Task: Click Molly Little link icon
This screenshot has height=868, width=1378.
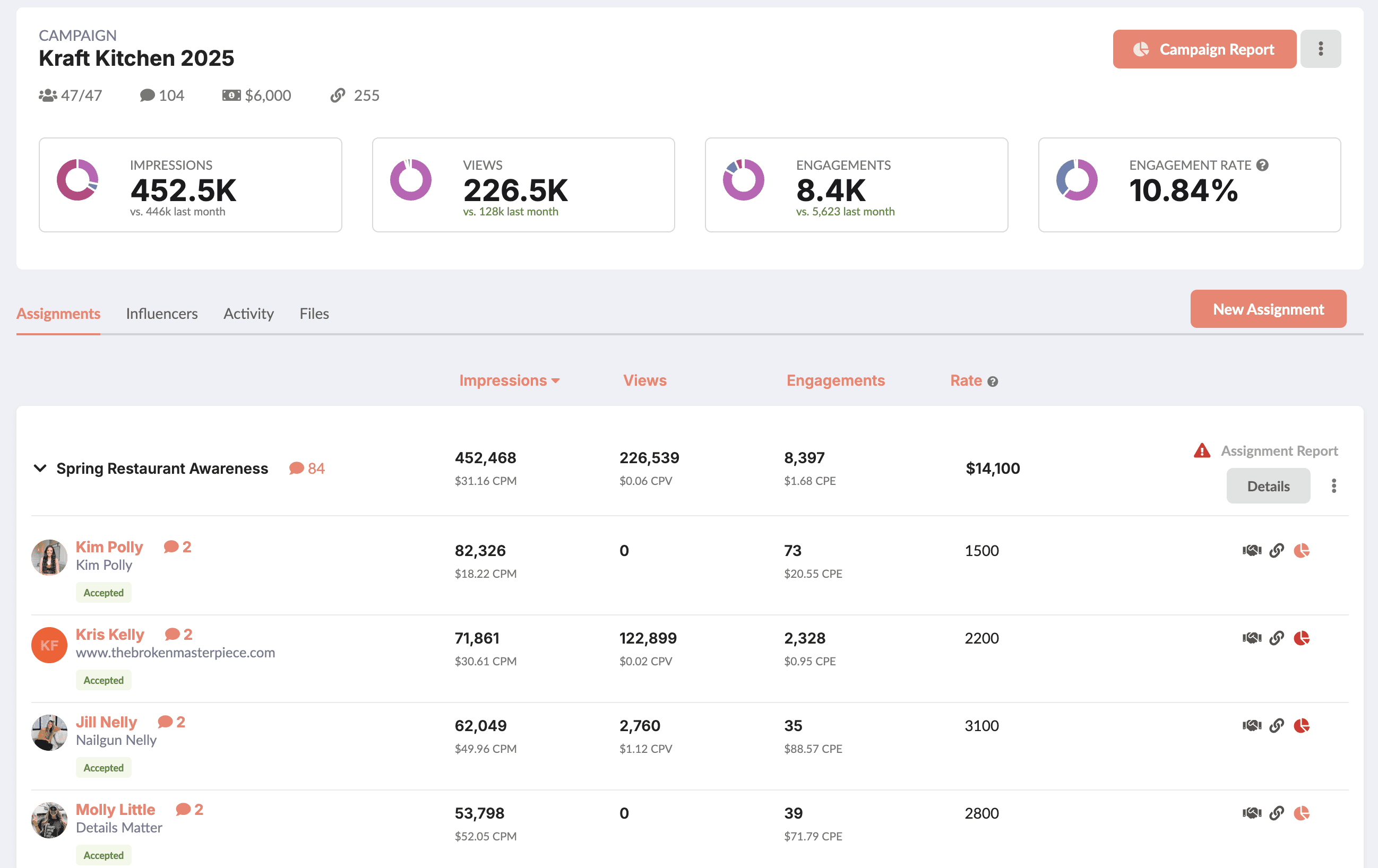Action: [1277, 813]
